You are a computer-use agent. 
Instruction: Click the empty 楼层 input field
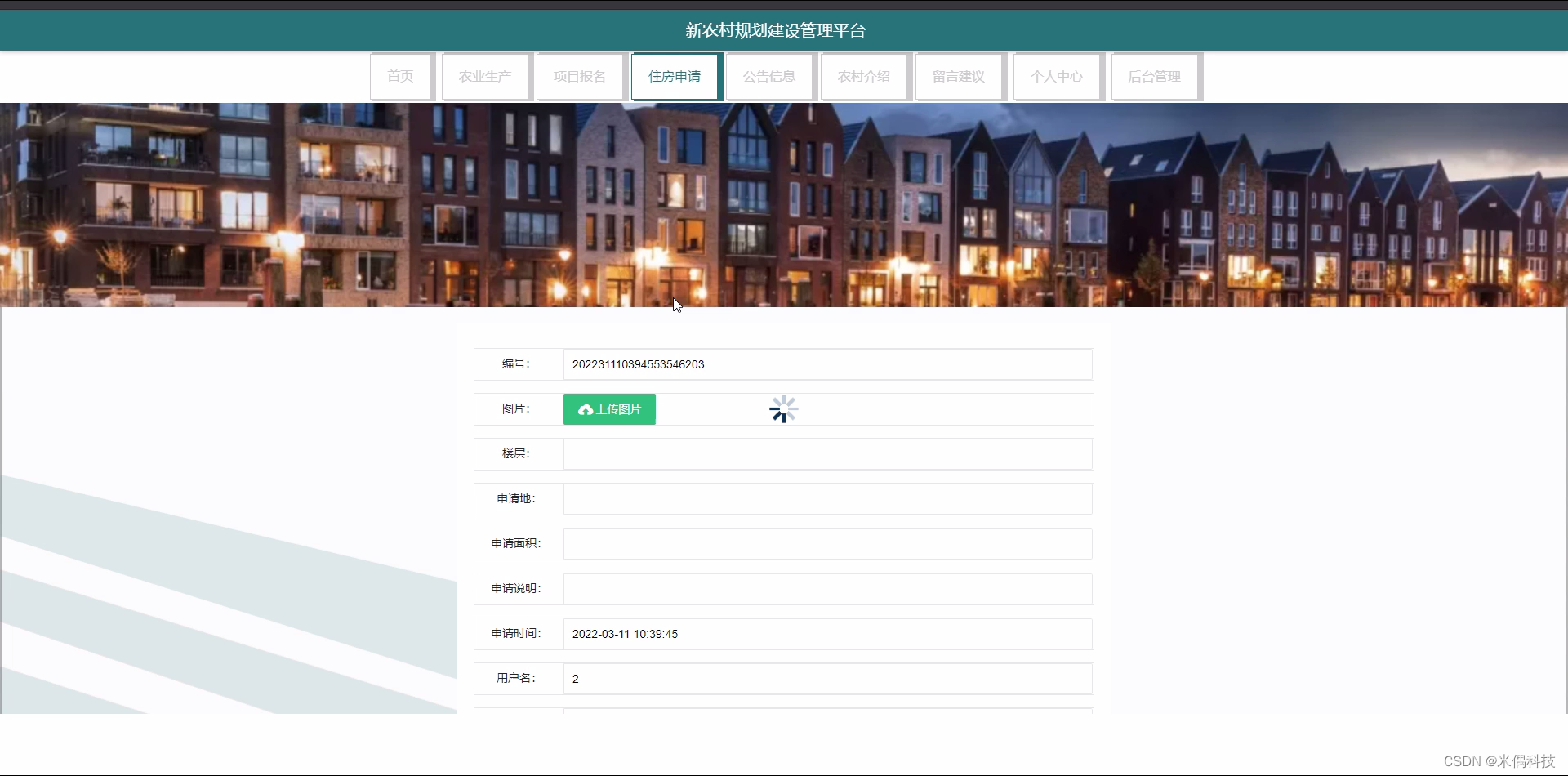(828, 454)
